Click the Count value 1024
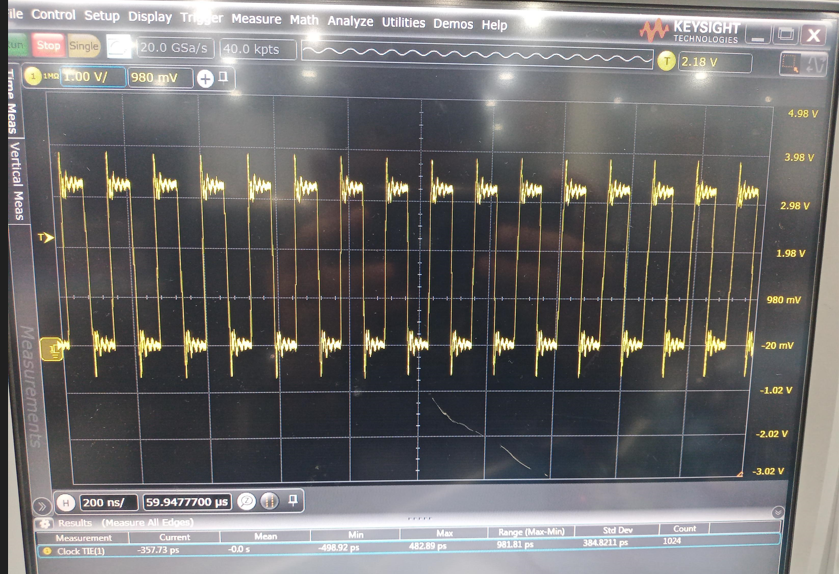Viewport: 839px width, 574px height. click(672, 541)
